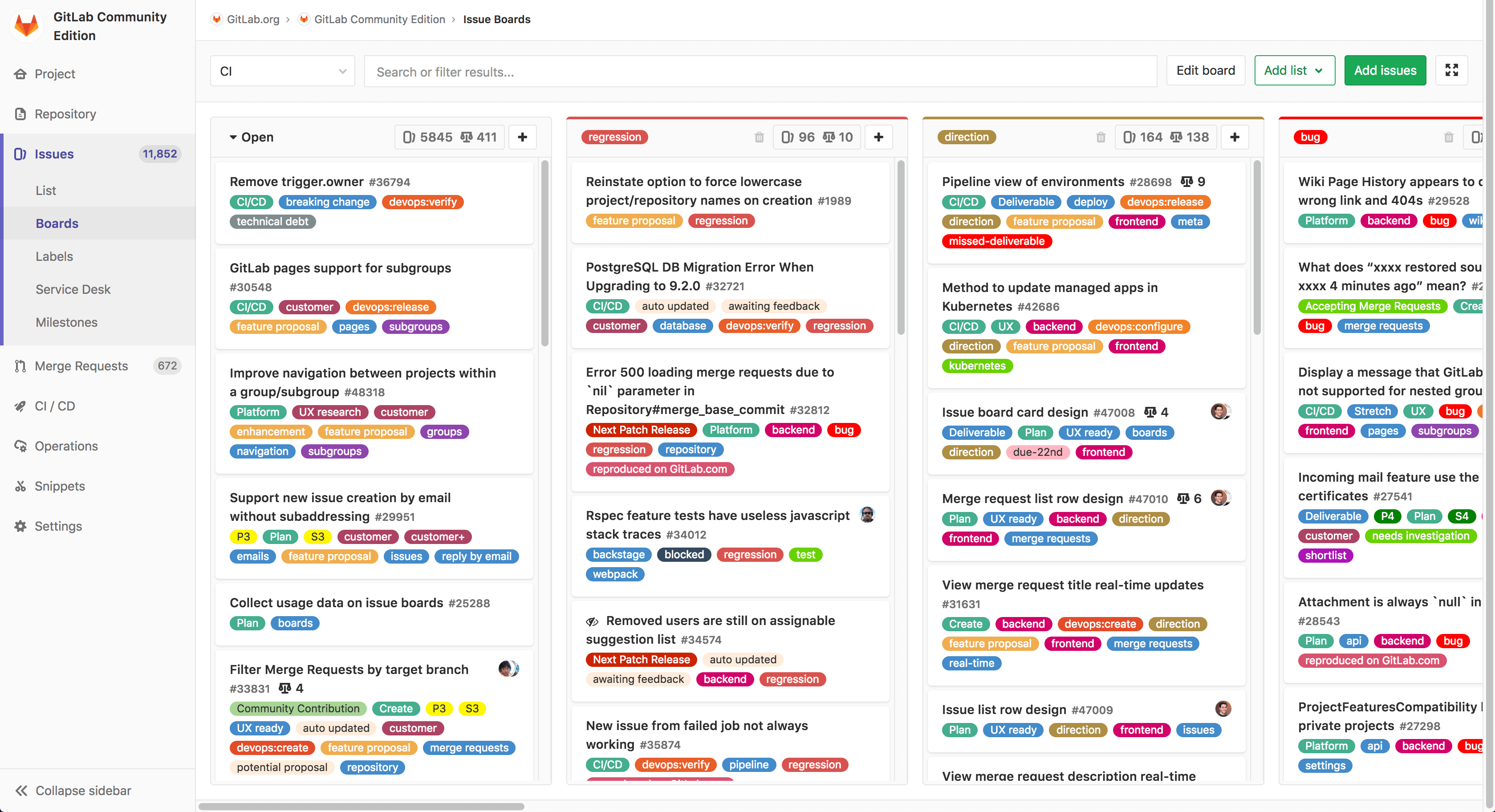Click the Edit board button
The height and width of the screenshot is (812, 1495).
coord(1206,70)
